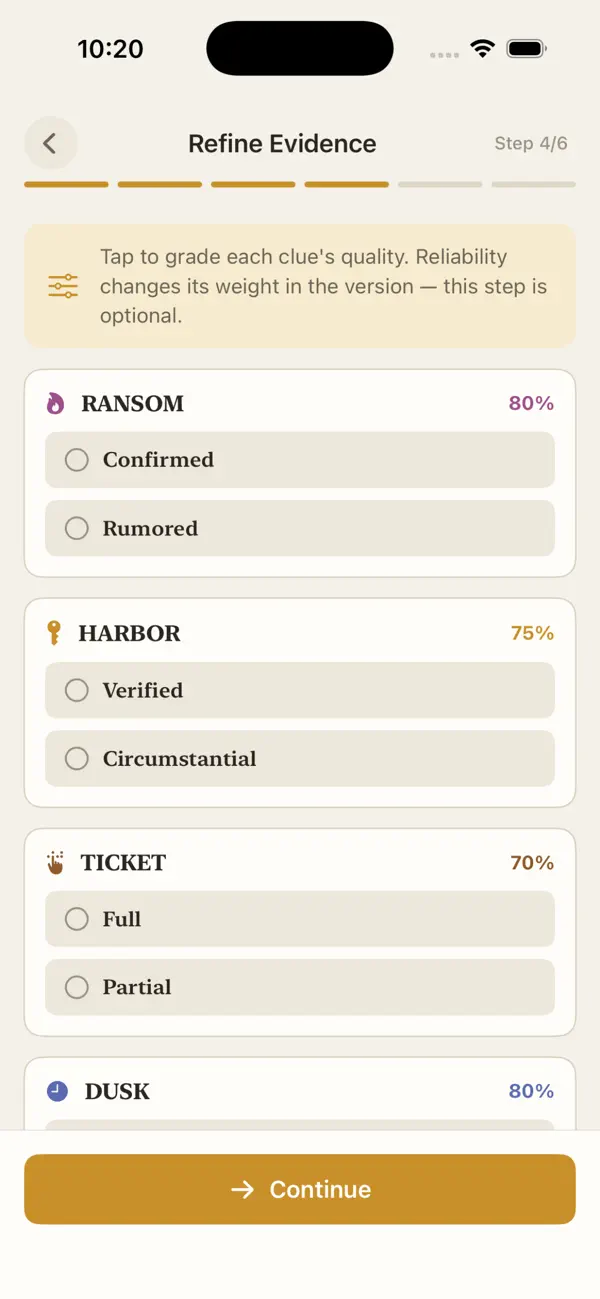Tap the flame icon beside RANSOM
This screenshot has width=600, height=1299.
(56, 403)
